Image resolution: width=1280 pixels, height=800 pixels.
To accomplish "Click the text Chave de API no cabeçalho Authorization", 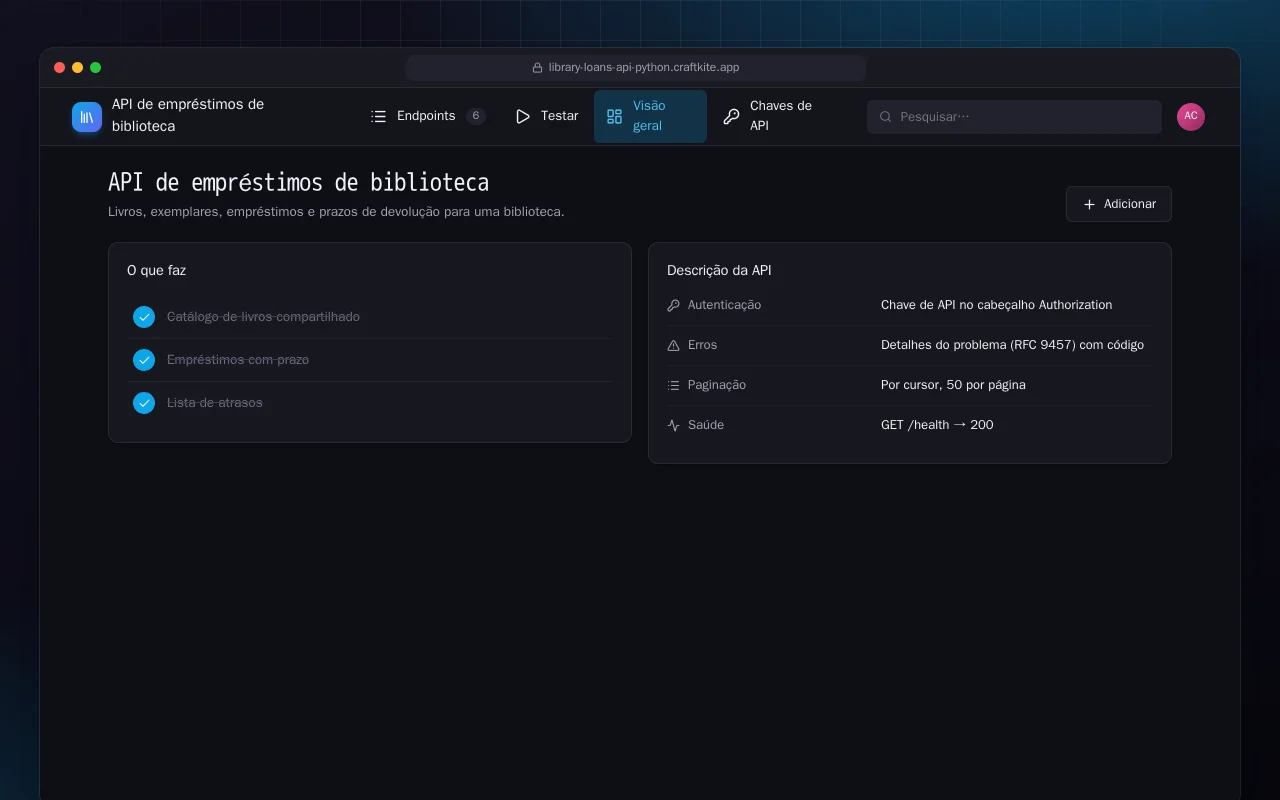I will tap(996, 305).
